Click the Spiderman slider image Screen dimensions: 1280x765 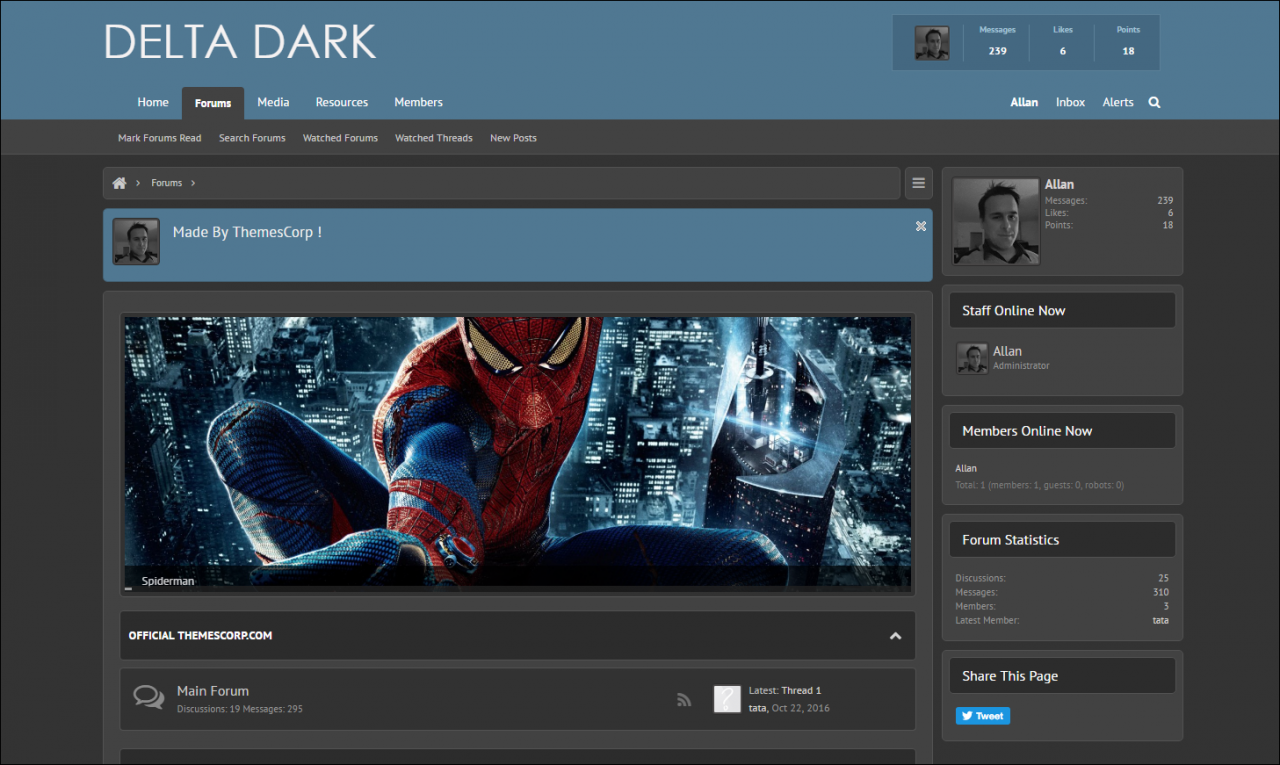518,453
